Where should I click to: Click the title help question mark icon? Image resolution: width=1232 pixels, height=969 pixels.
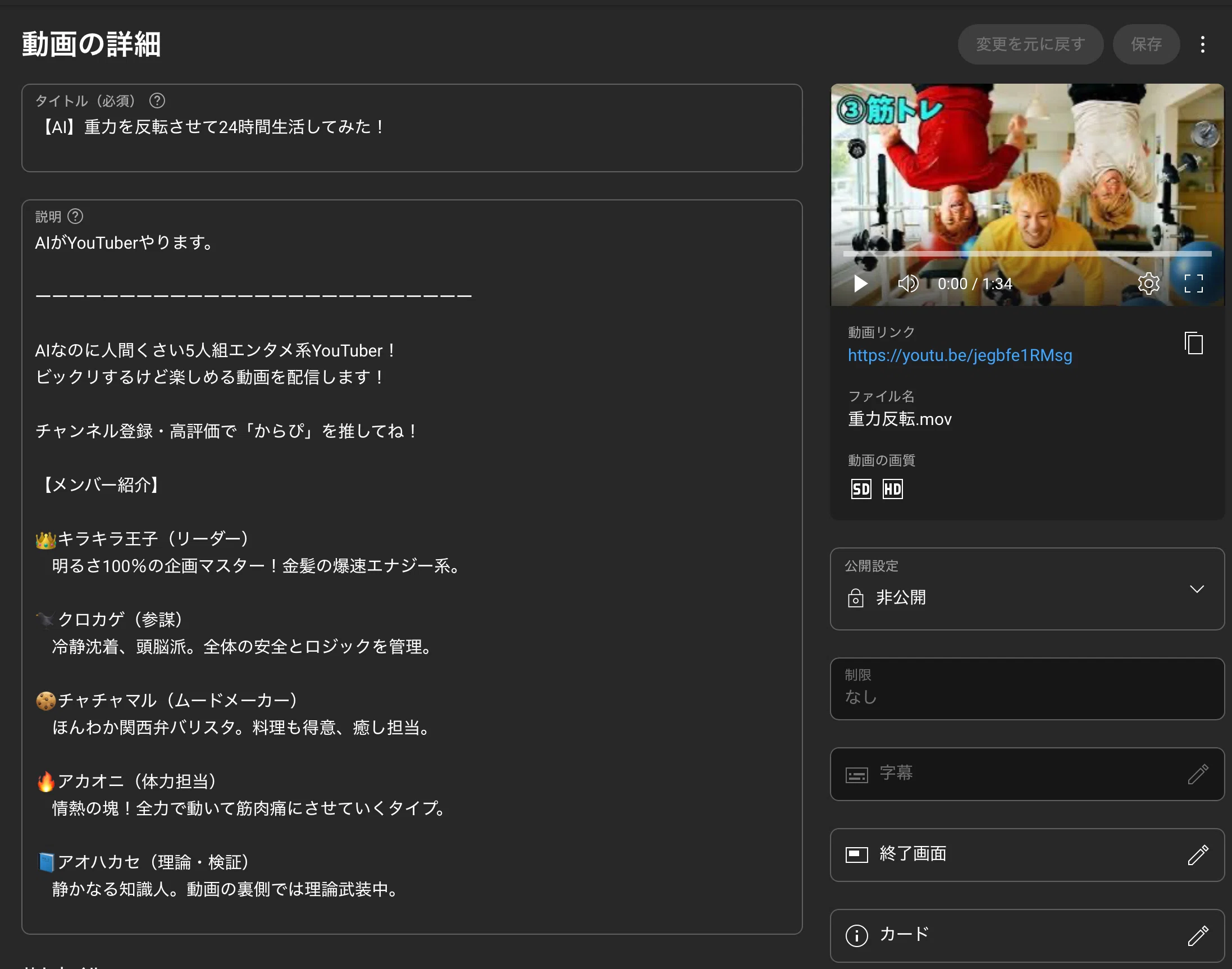pyautogui.click(x=157, y=101)
